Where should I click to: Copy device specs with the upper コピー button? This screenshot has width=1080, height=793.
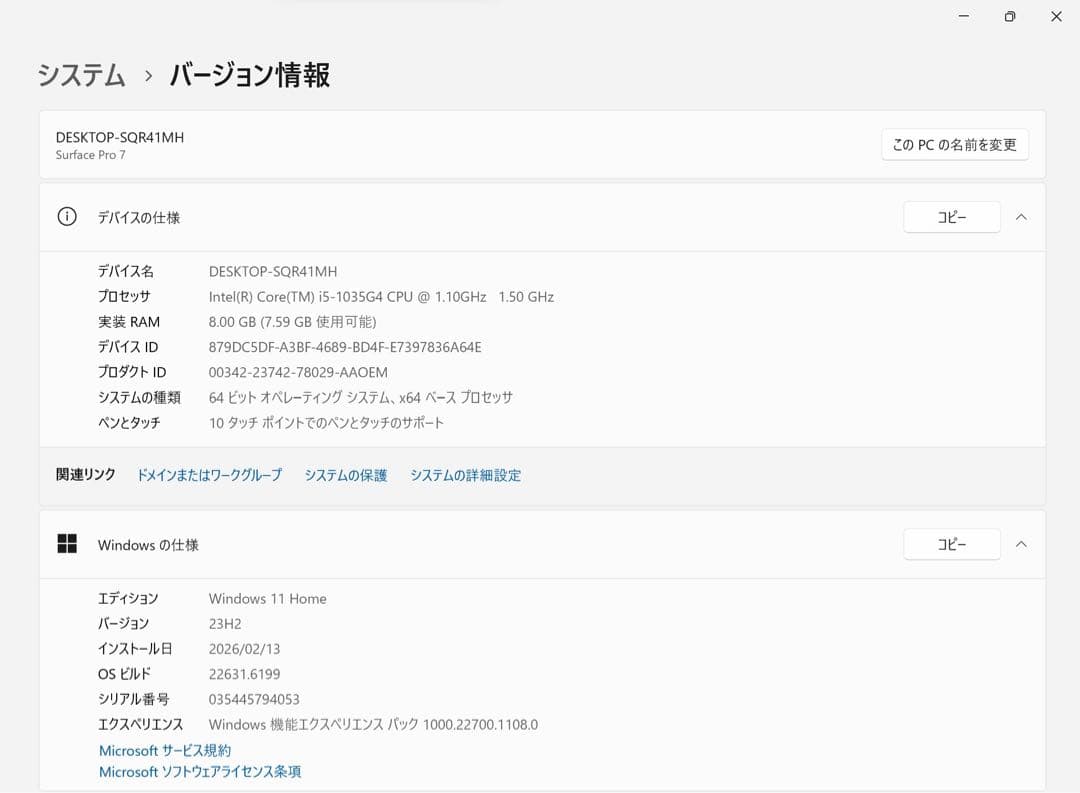[x=951, y=216]
